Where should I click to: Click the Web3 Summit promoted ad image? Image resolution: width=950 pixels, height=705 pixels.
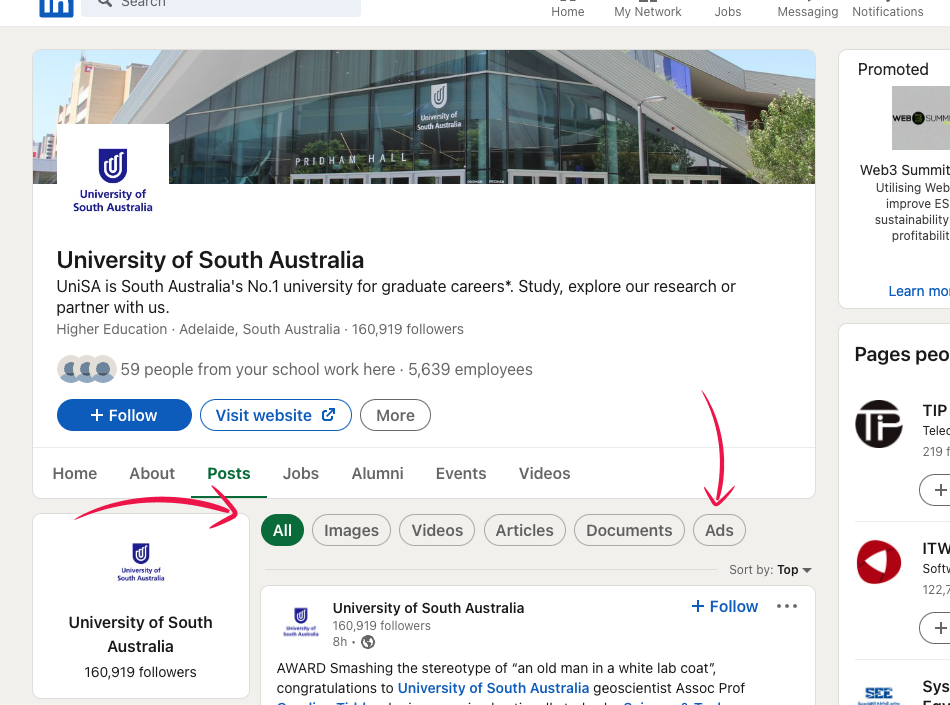(x=920, y=118)
